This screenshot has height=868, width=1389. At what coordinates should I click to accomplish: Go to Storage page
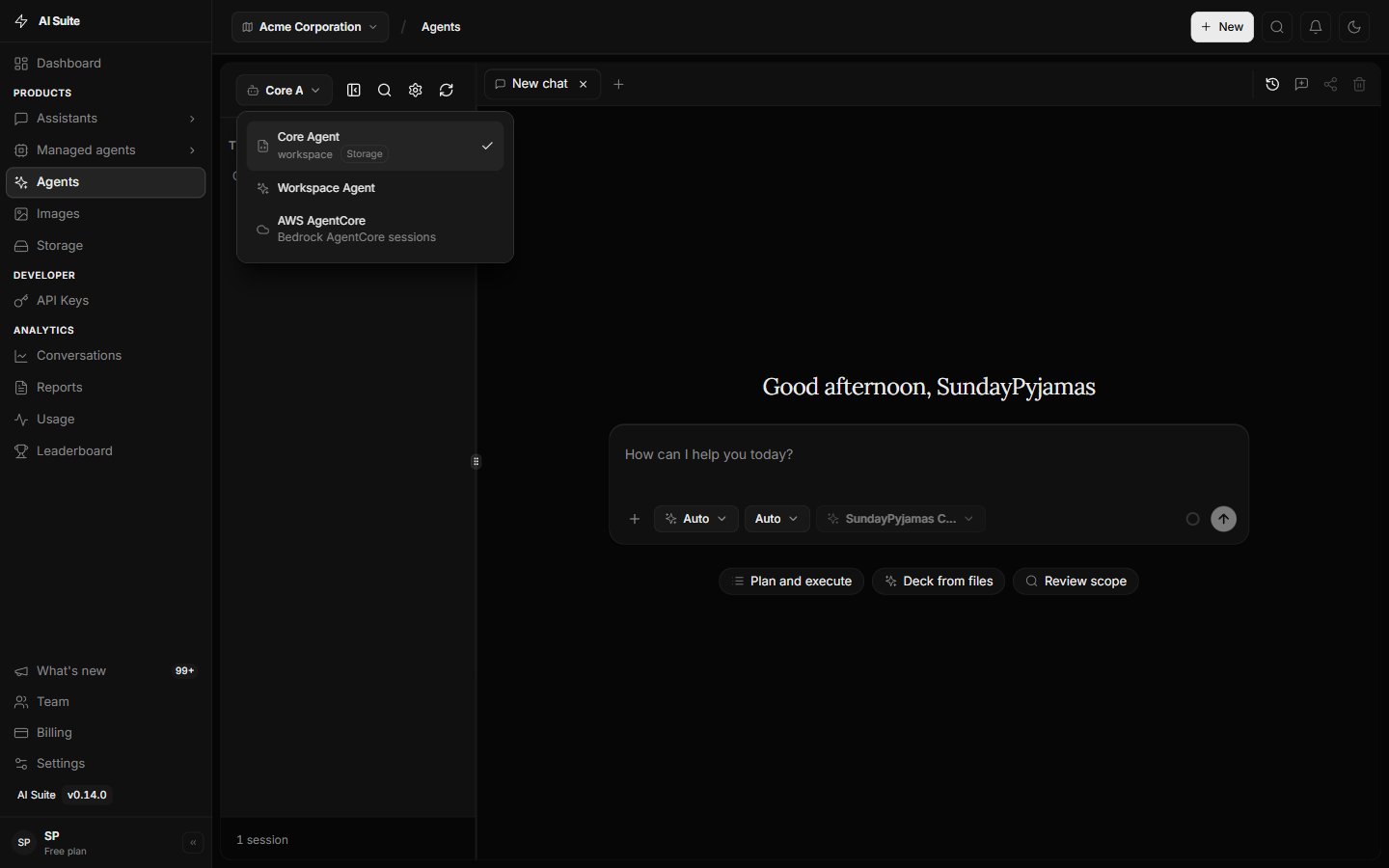106,246
